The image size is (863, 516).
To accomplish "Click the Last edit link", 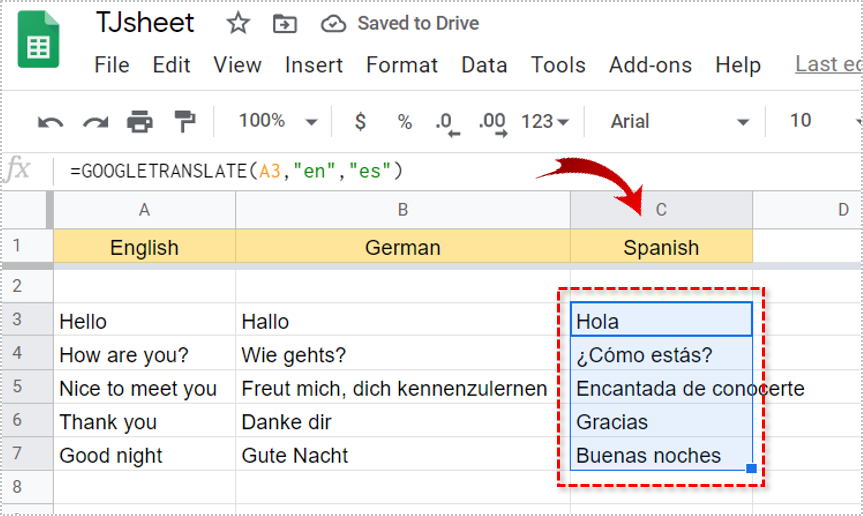I will click(828, 64).
